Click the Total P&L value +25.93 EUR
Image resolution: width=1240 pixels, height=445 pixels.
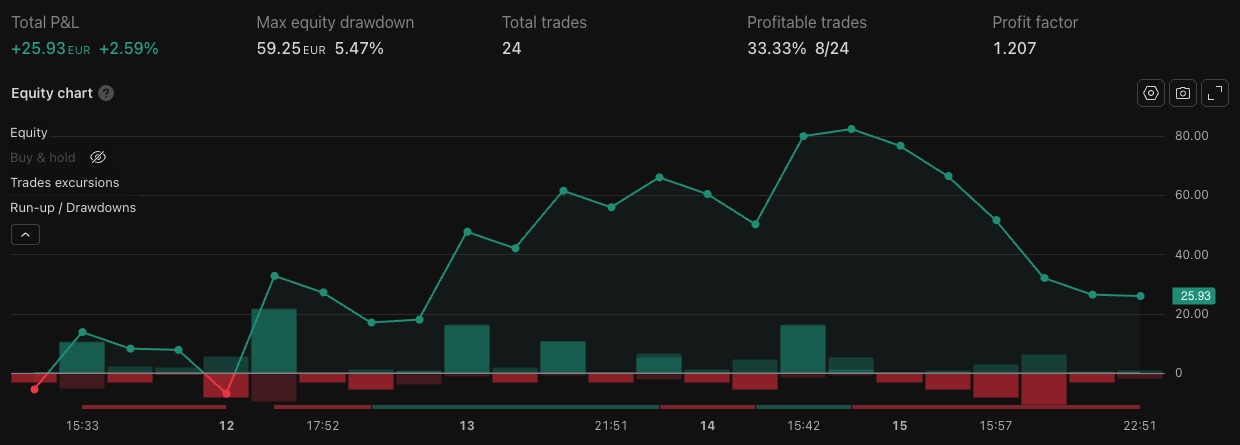(x=51, y=48)
